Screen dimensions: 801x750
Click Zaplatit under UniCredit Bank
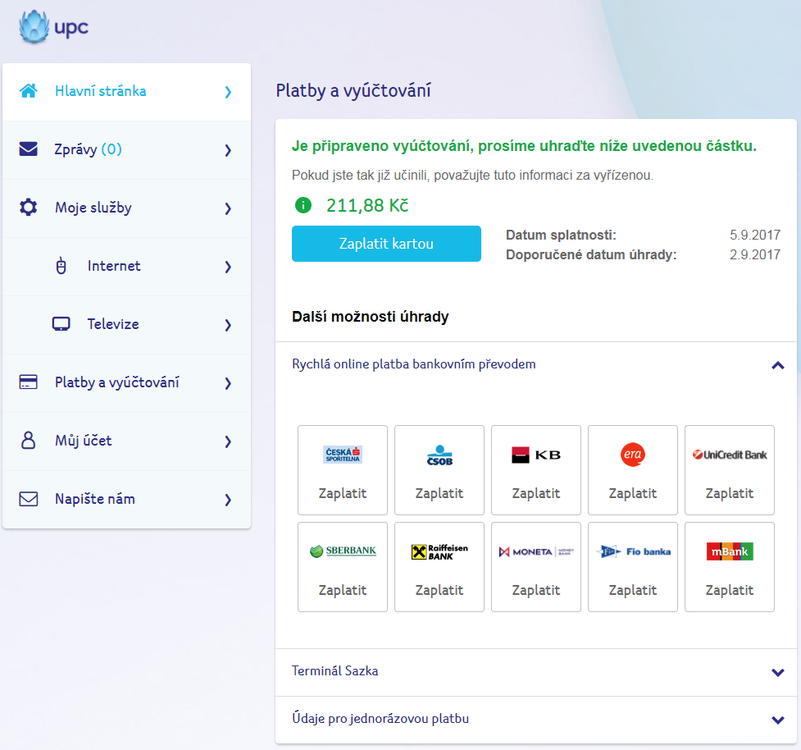pyautogui.click(x=729, y=493)
